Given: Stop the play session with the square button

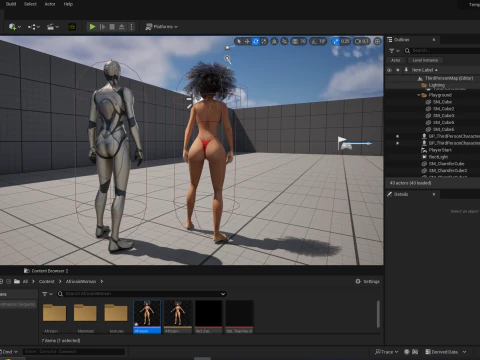Looking at the screenshot, I should [112, 27].
